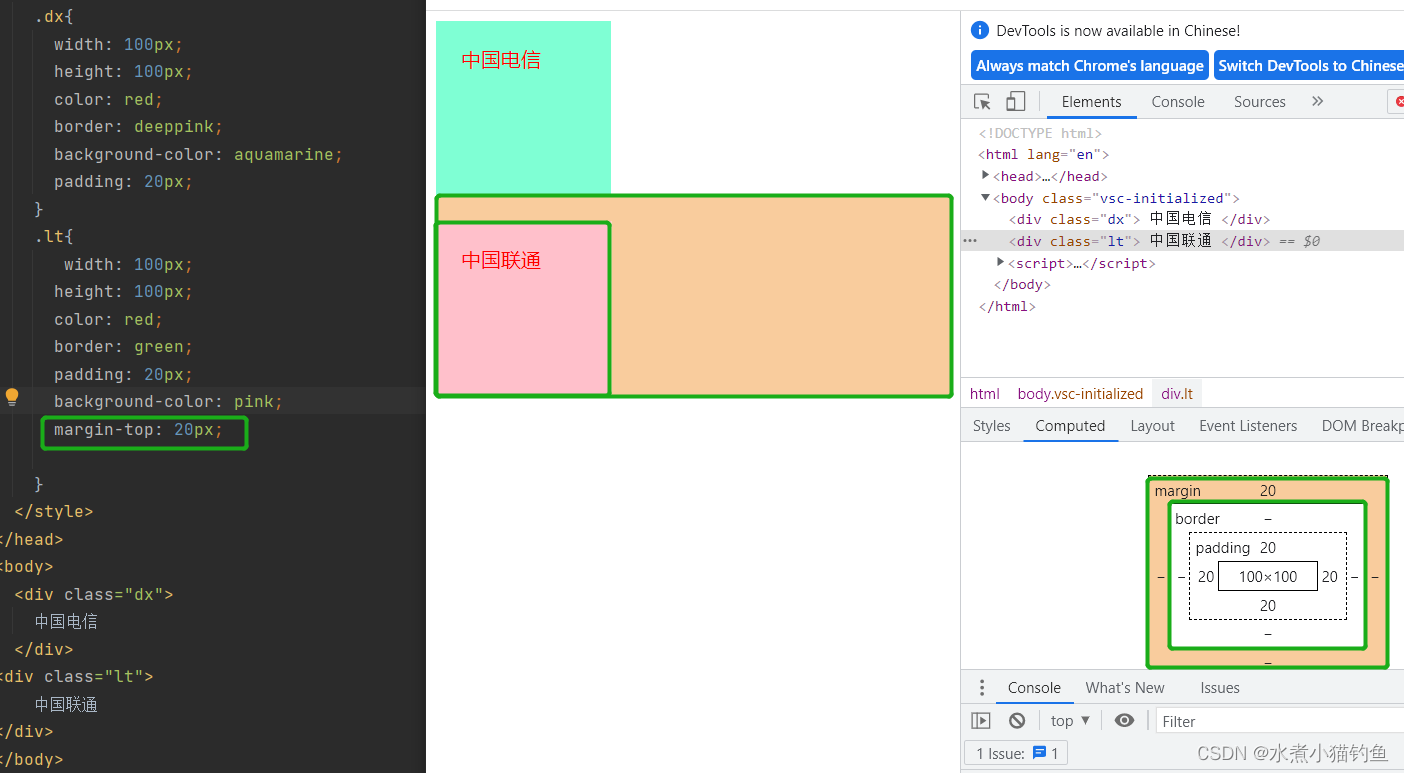
Task: Click 中国联通 text line in code editor
Action: coord(66,705)
